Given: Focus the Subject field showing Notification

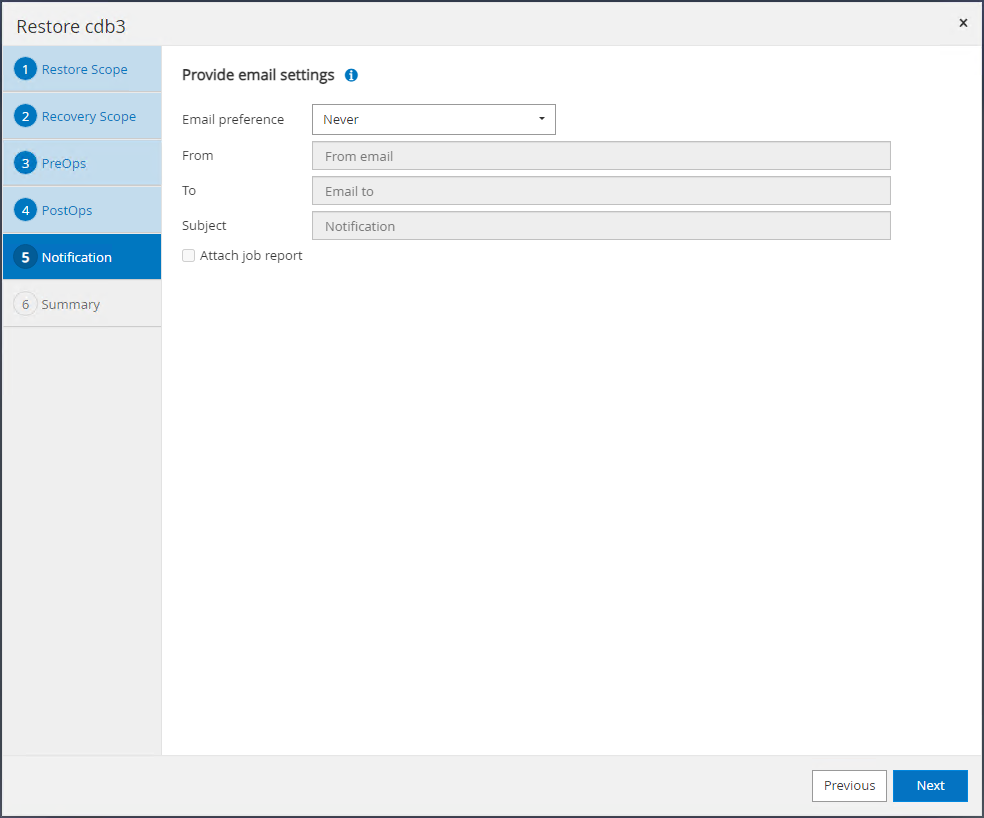Looking at the screenshot, I should tap(600, 226).
